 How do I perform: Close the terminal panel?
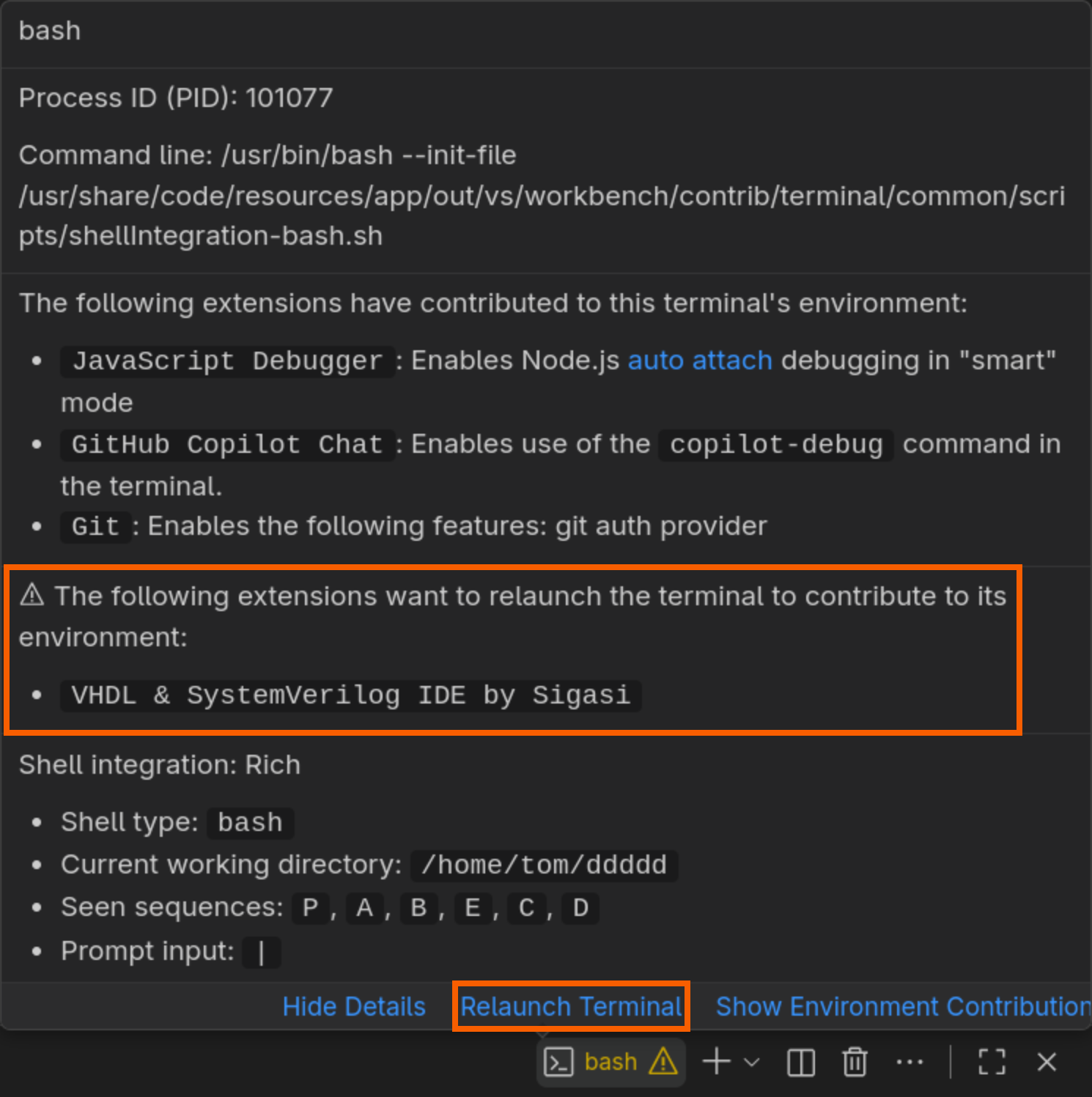(1046, 1061)
